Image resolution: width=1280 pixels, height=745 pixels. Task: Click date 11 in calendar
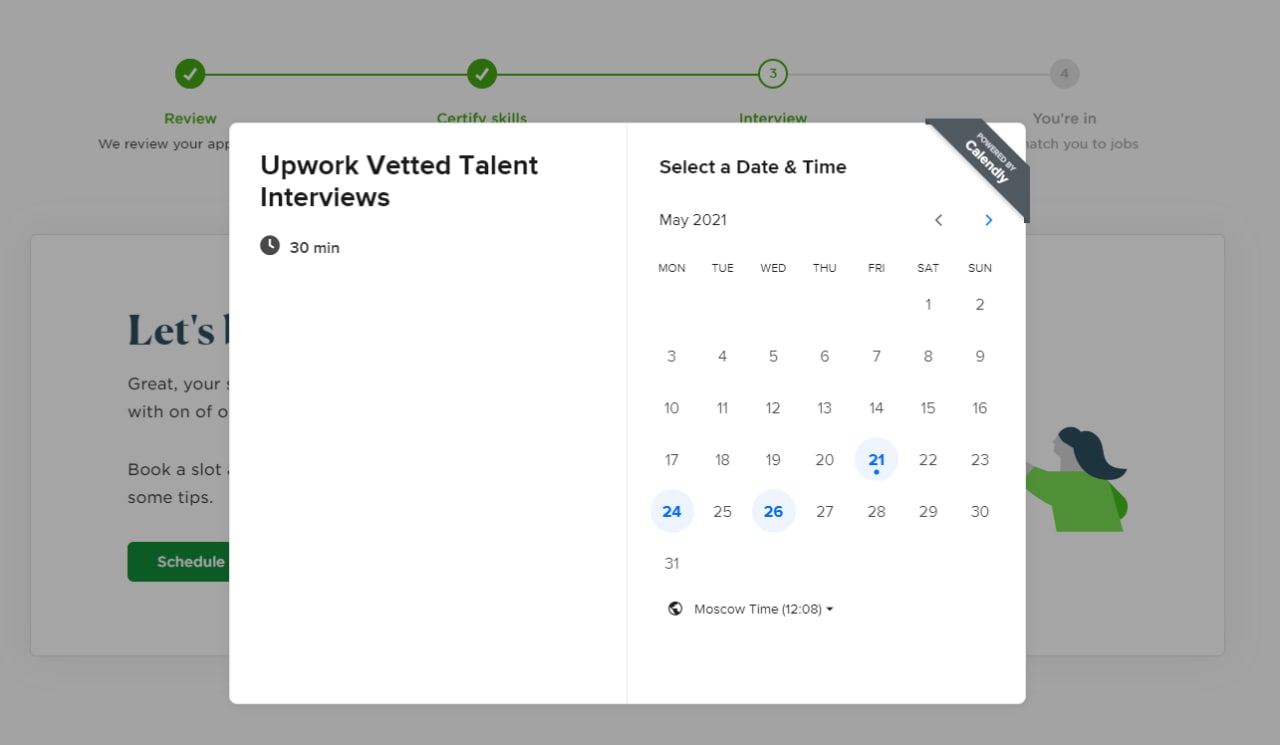[x=722, y=408]
